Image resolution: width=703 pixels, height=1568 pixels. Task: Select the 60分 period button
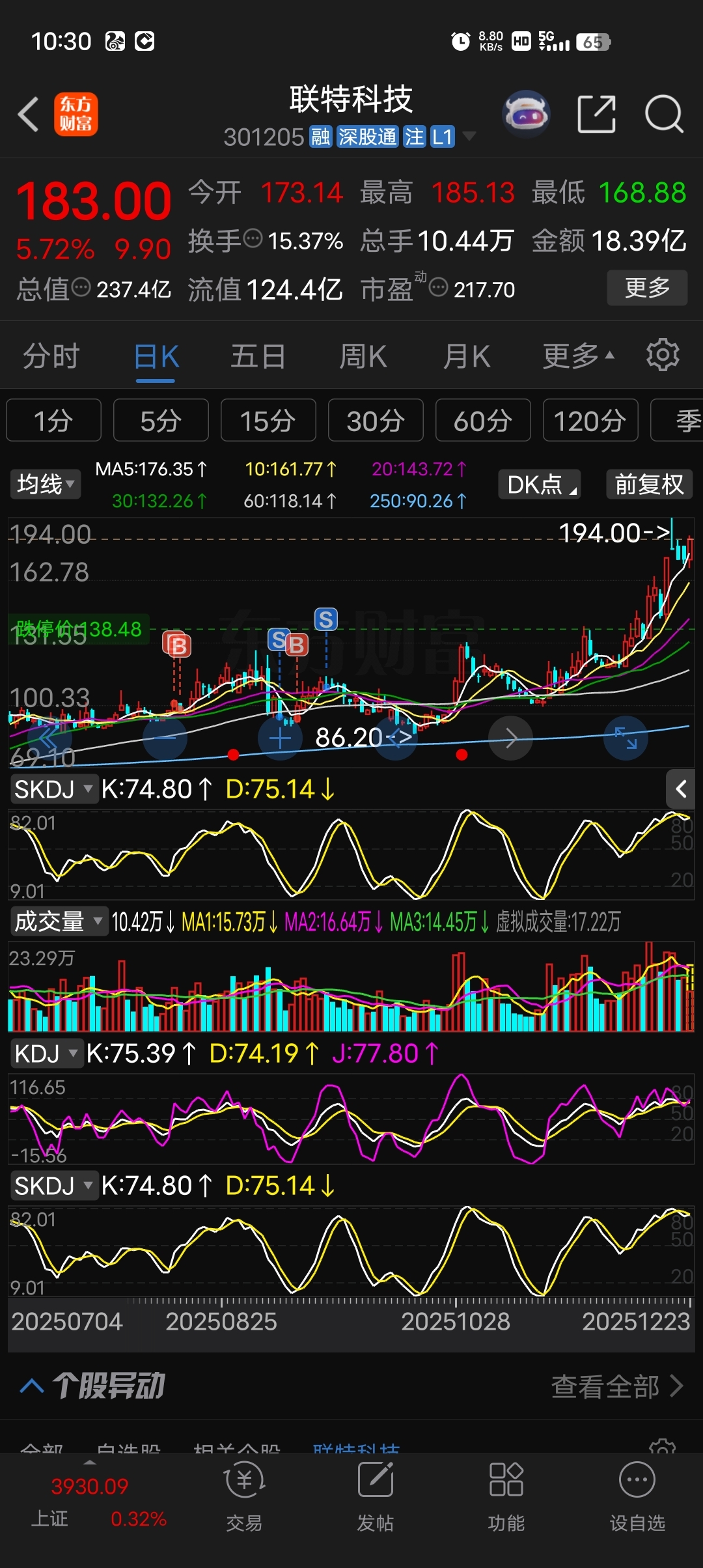tap(483, 420)
